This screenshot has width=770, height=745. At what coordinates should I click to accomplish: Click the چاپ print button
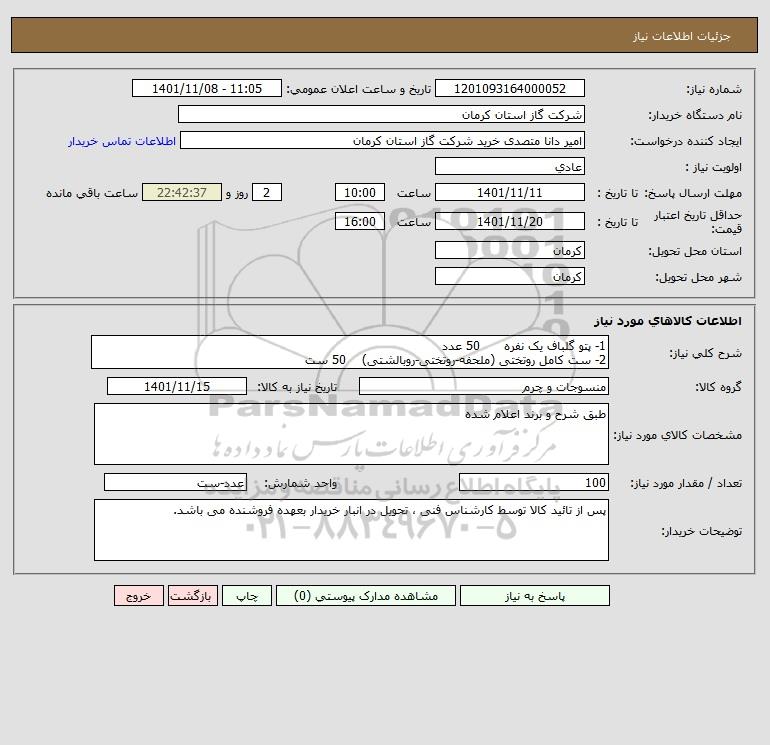247,596
